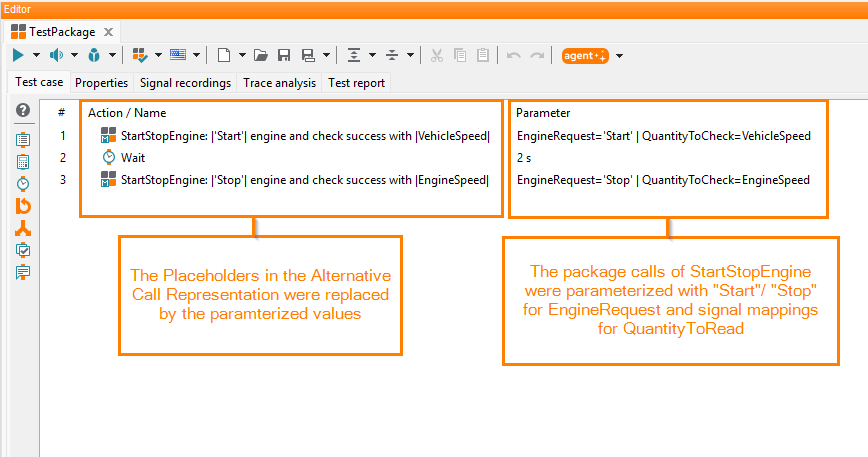
Task: Click the blue bug debug icon
Action: pyautogui.click(x=94, y=55)
